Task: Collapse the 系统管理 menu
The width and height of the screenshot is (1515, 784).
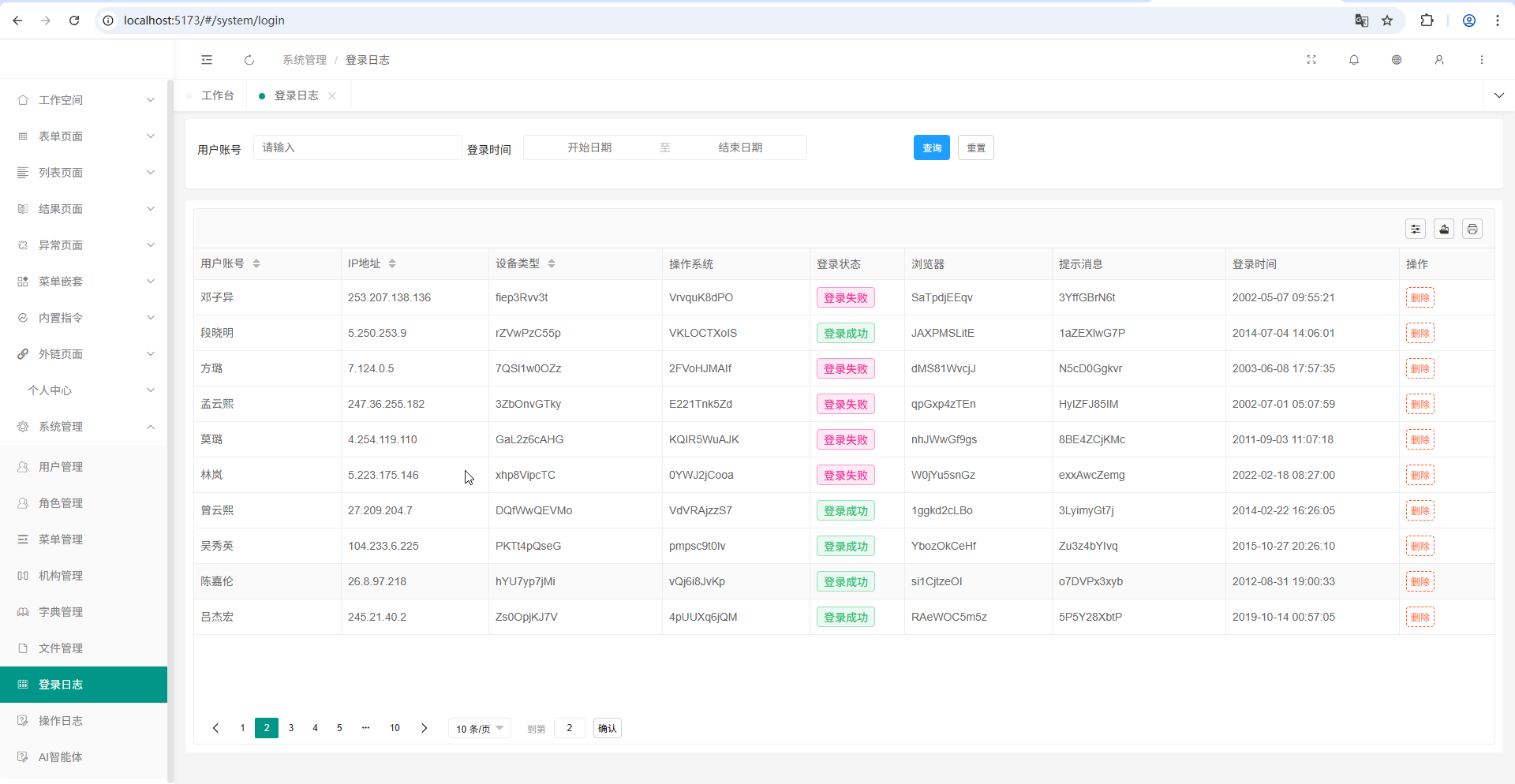Action: point(84,427)
